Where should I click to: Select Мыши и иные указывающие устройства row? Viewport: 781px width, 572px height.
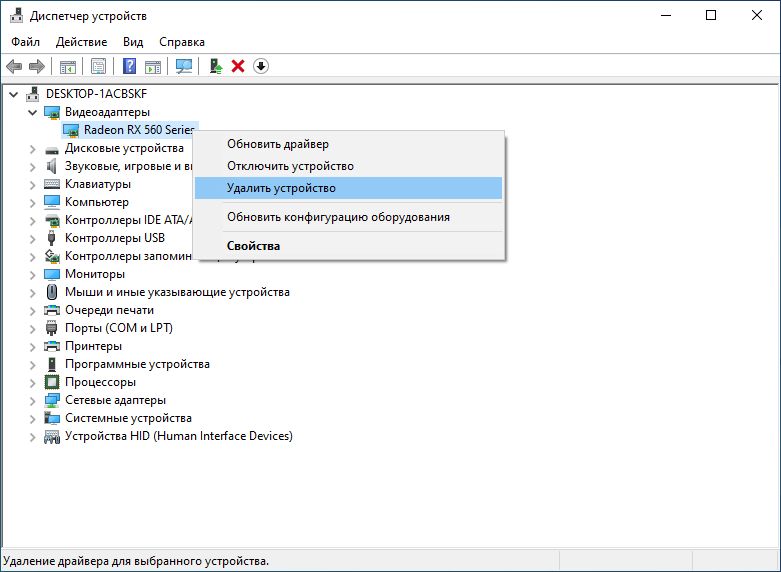(x=177, y=292)
